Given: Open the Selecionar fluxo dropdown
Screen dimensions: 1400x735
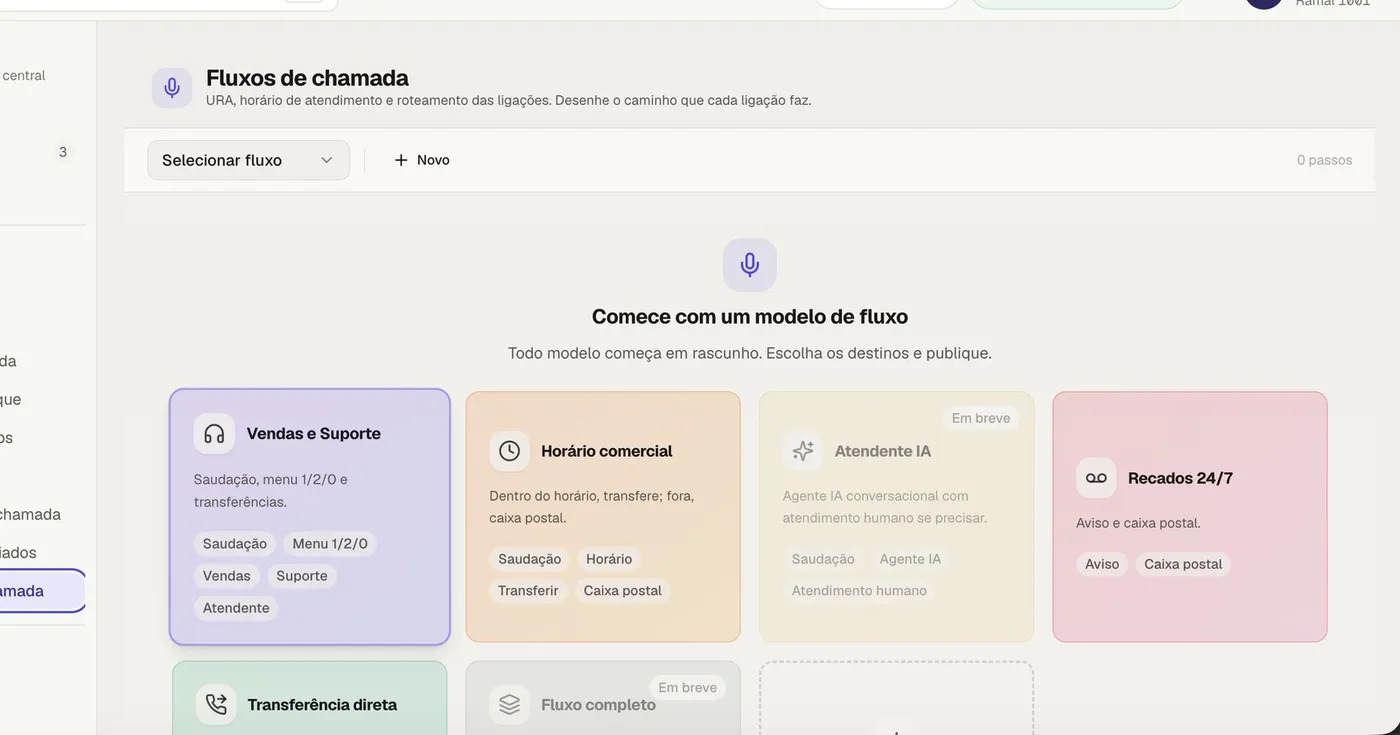Looking at the screenshot, I should click(x=249, y=160).
